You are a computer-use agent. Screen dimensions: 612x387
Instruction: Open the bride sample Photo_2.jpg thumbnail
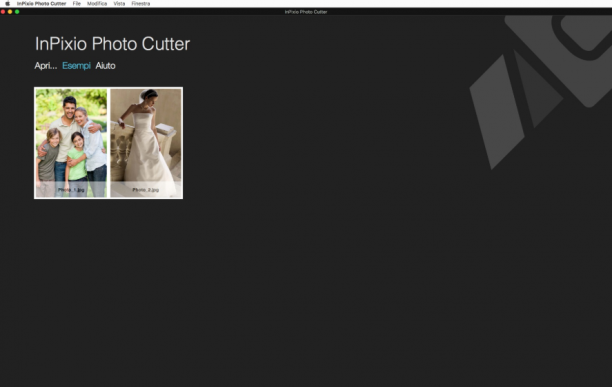pos(146,143)
